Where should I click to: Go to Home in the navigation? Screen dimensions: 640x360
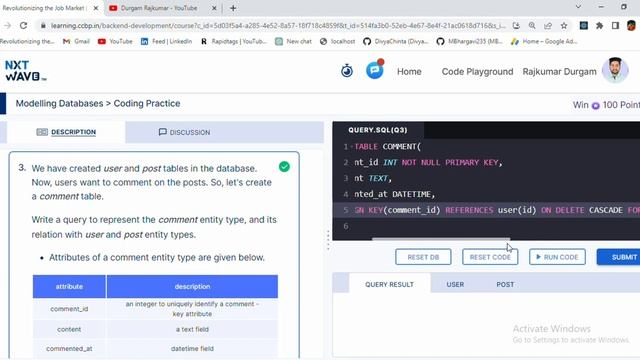[409, 71]
